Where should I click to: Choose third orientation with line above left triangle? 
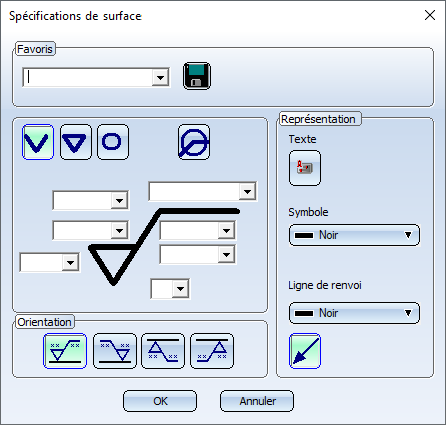163,351
